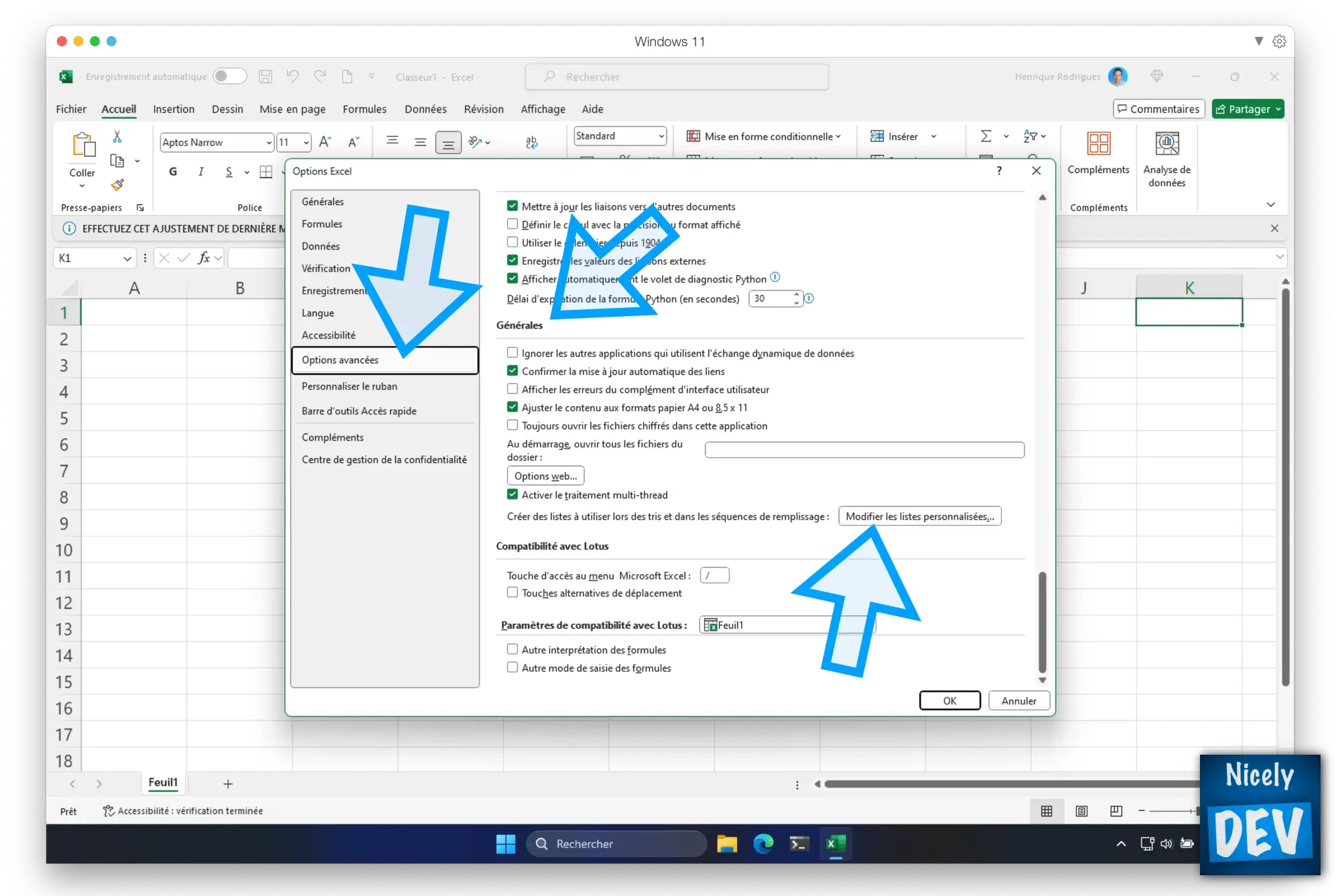Click the OK button in Options Excel
This screenshot has width=1340, height=896.
949,700
